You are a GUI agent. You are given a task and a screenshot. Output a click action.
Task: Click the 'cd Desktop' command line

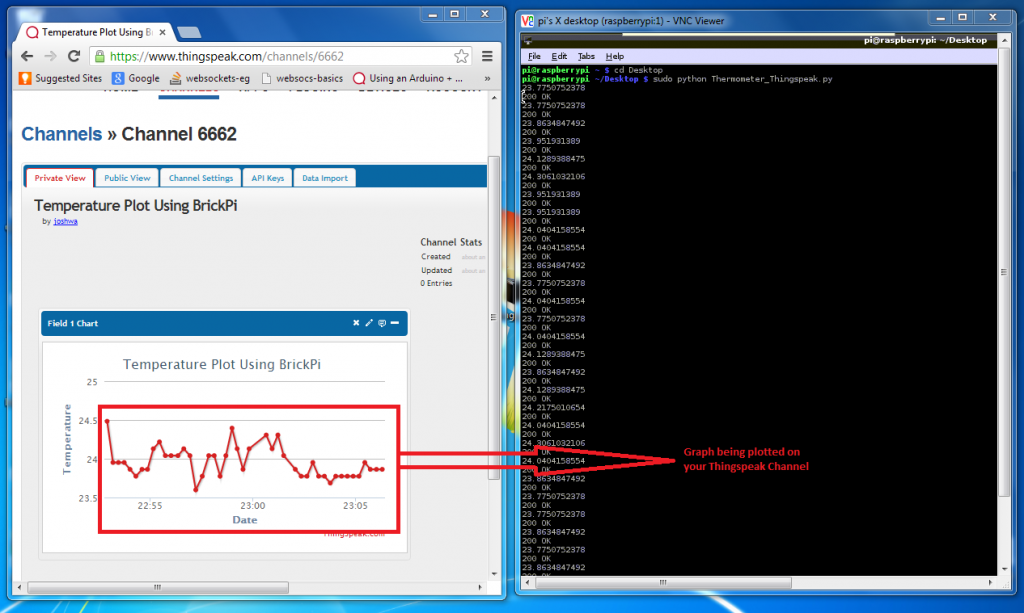coord(638,70)
